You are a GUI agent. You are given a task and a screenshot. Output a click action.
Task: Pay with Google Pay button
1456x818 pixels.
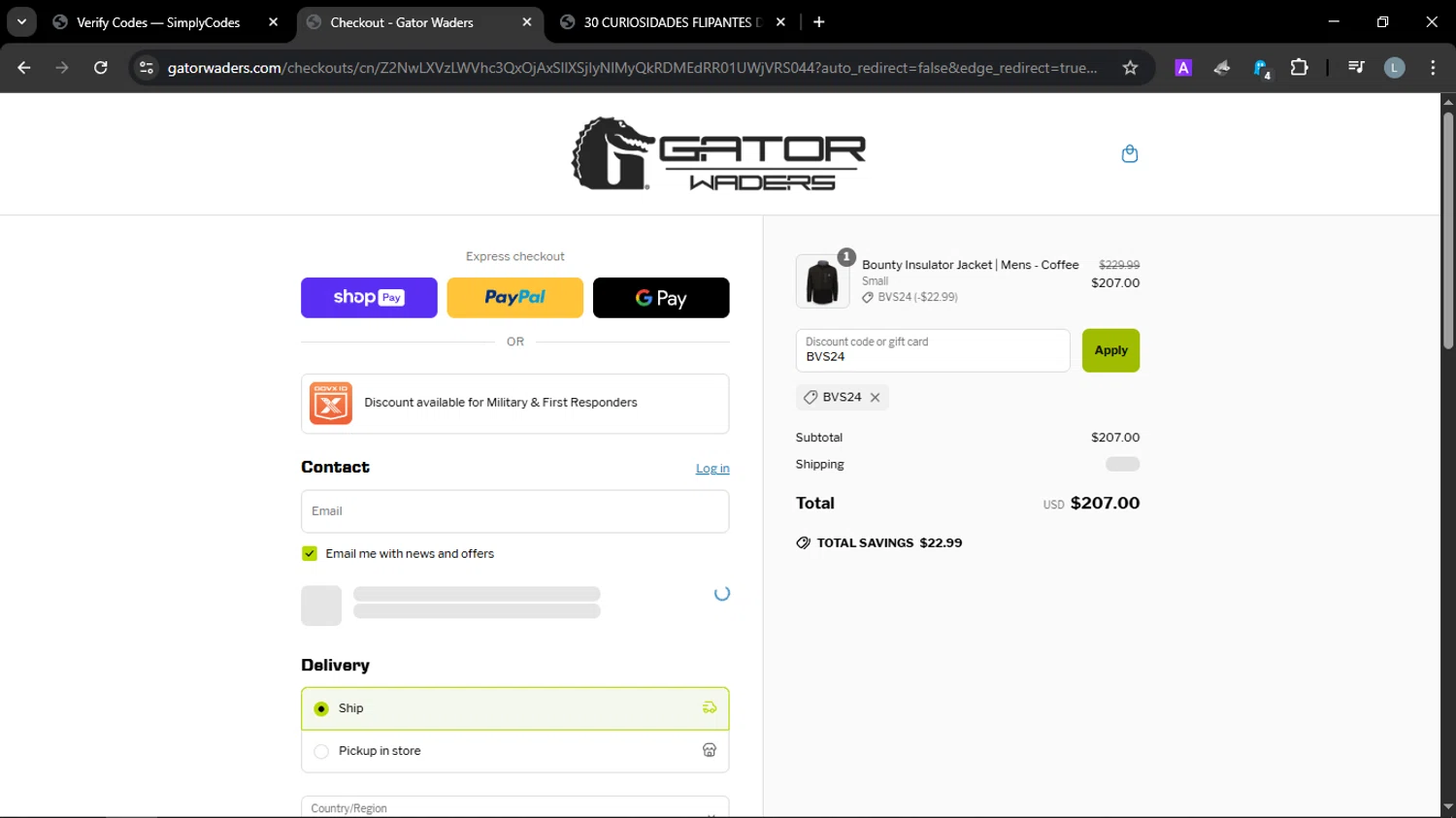(x=661, y=297)
